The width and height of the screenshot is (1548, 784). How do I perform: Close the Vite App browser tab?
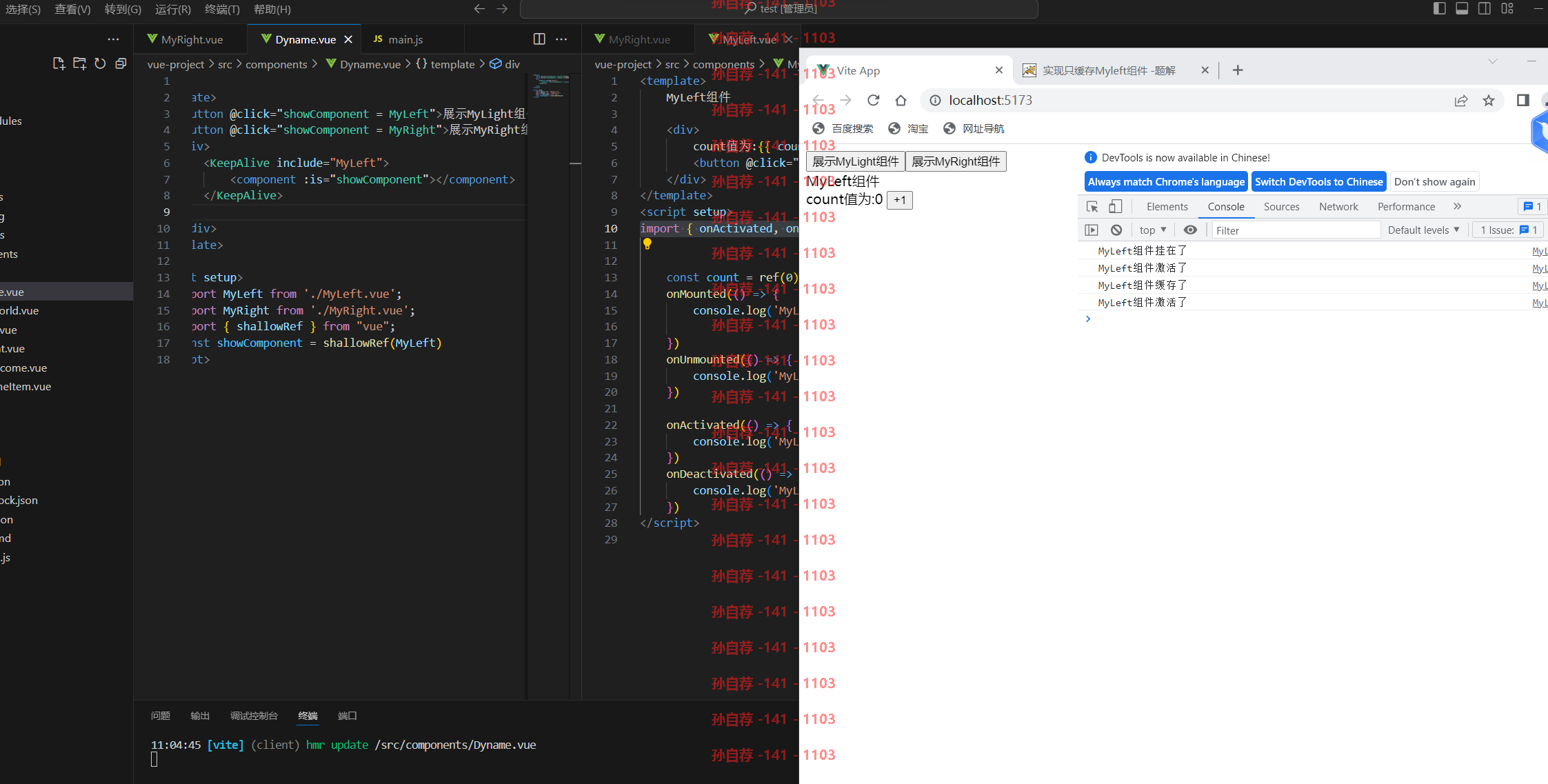click(x=999, y=70)
